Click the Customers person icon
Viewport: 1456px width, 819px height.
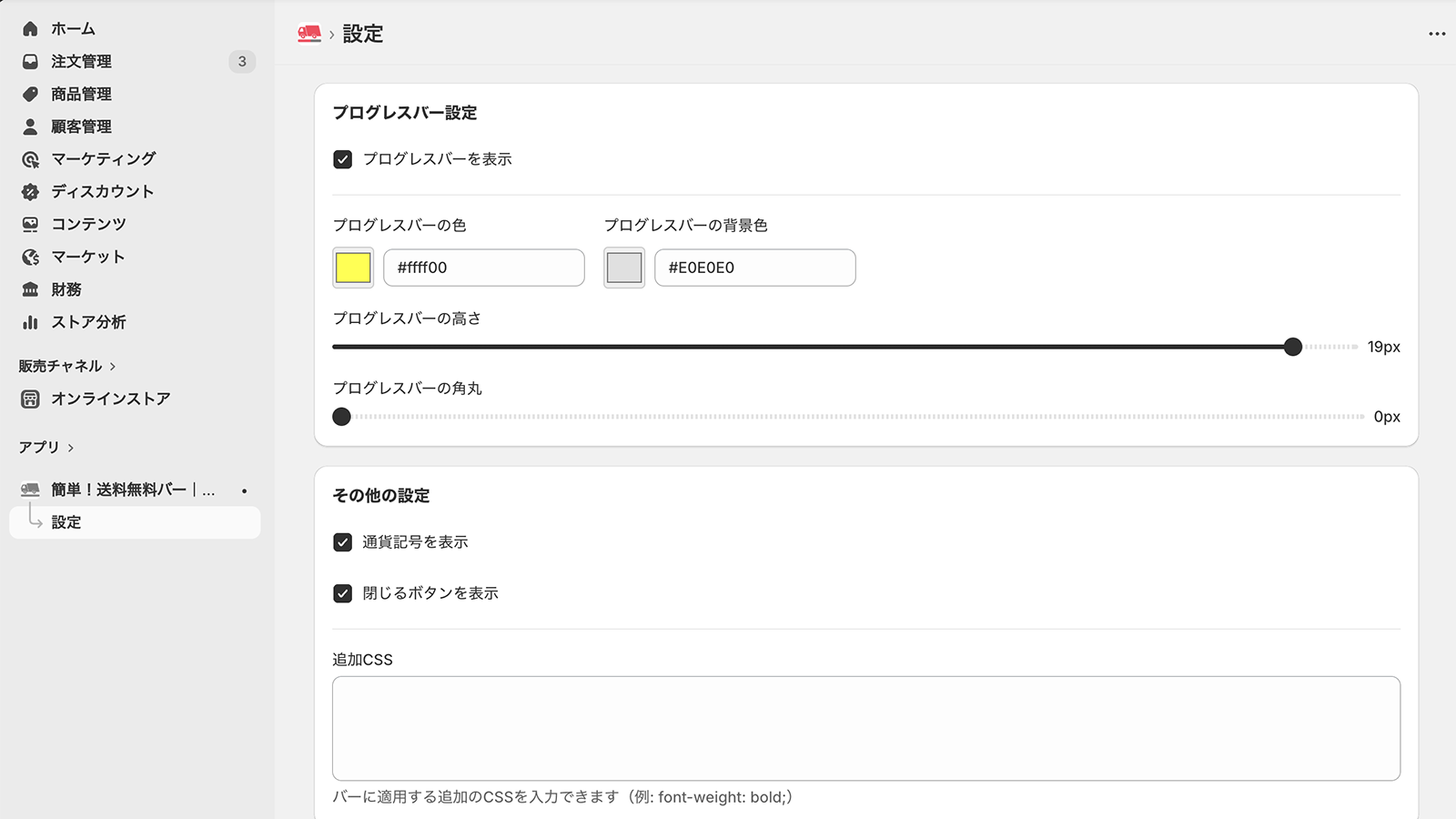click(x=30, y=126)
